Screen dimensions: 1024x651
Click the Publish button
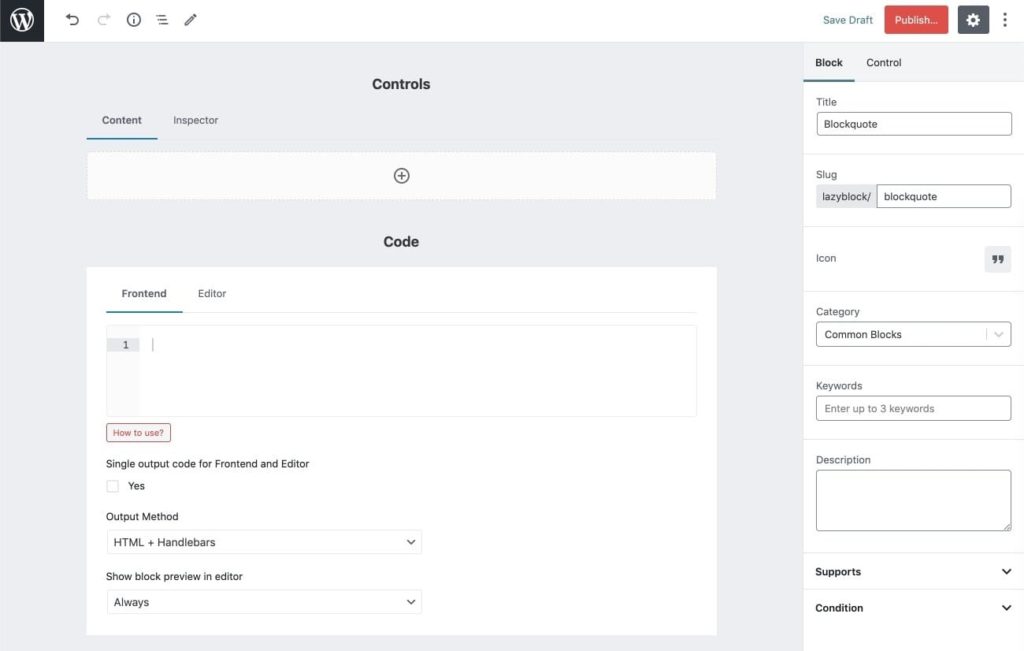[x=915, y=19]
